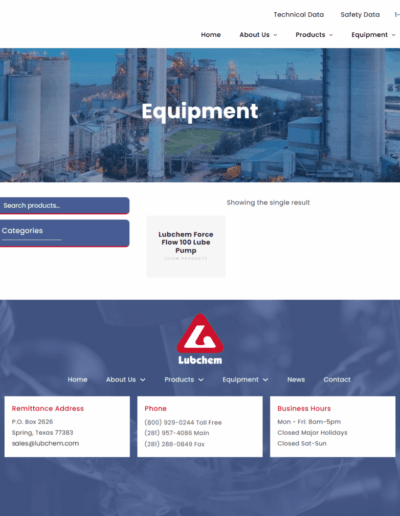Viewport: 400px width, 516px height.
Task: Go to Home in footer menu
Action: (77, 380)
